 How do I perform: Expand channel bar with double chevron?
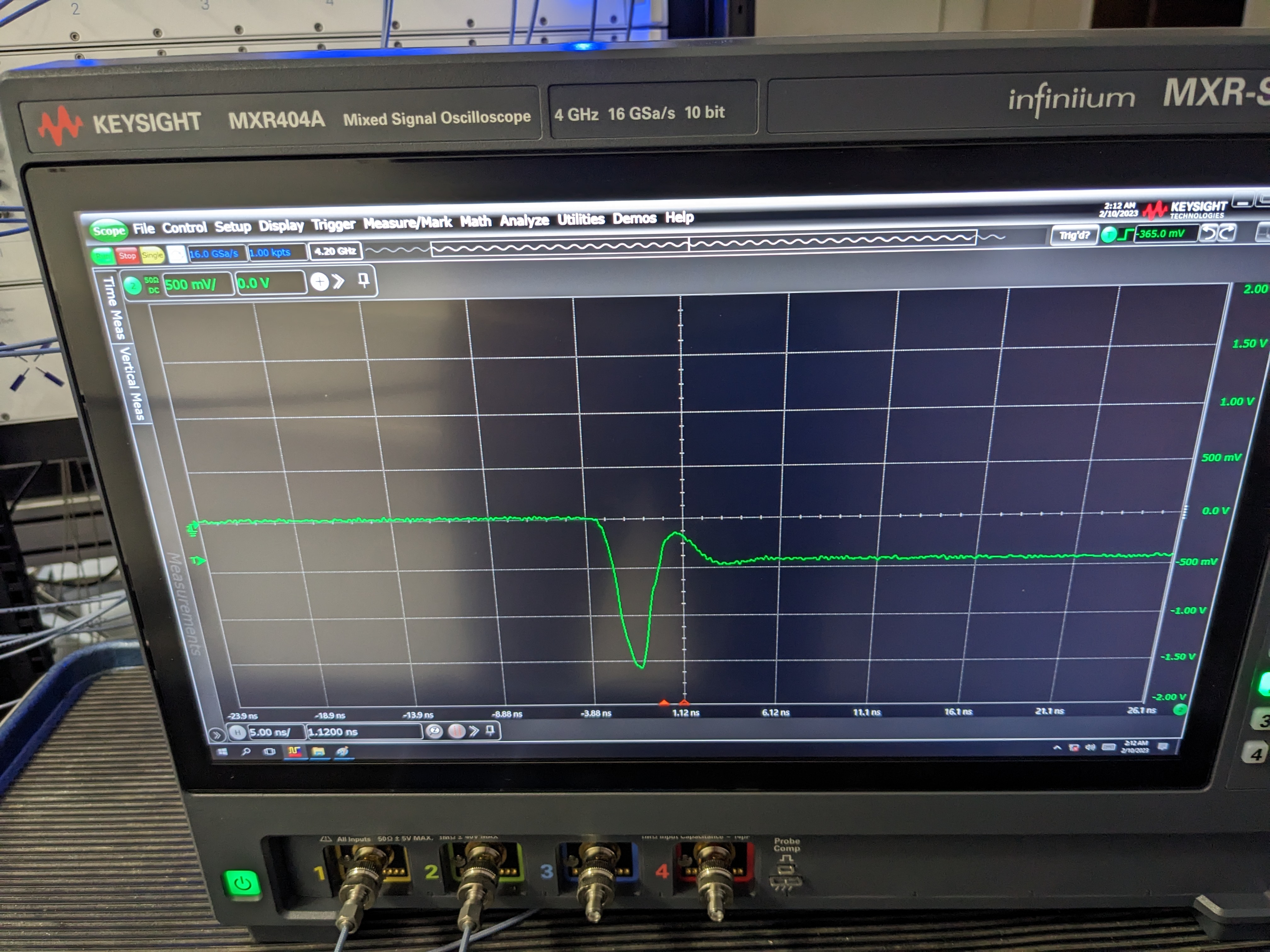click(x=339, y=281)
